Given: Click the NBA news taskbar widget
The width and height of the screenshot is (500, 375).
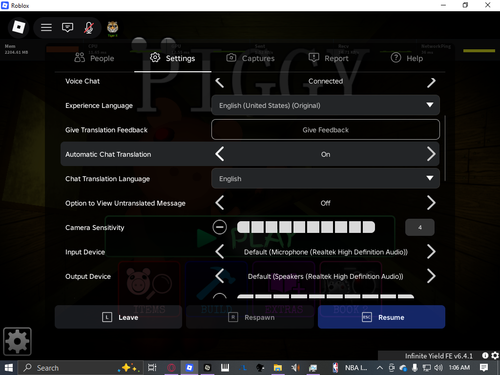Looking at the screenshot, I should (350, 368).
